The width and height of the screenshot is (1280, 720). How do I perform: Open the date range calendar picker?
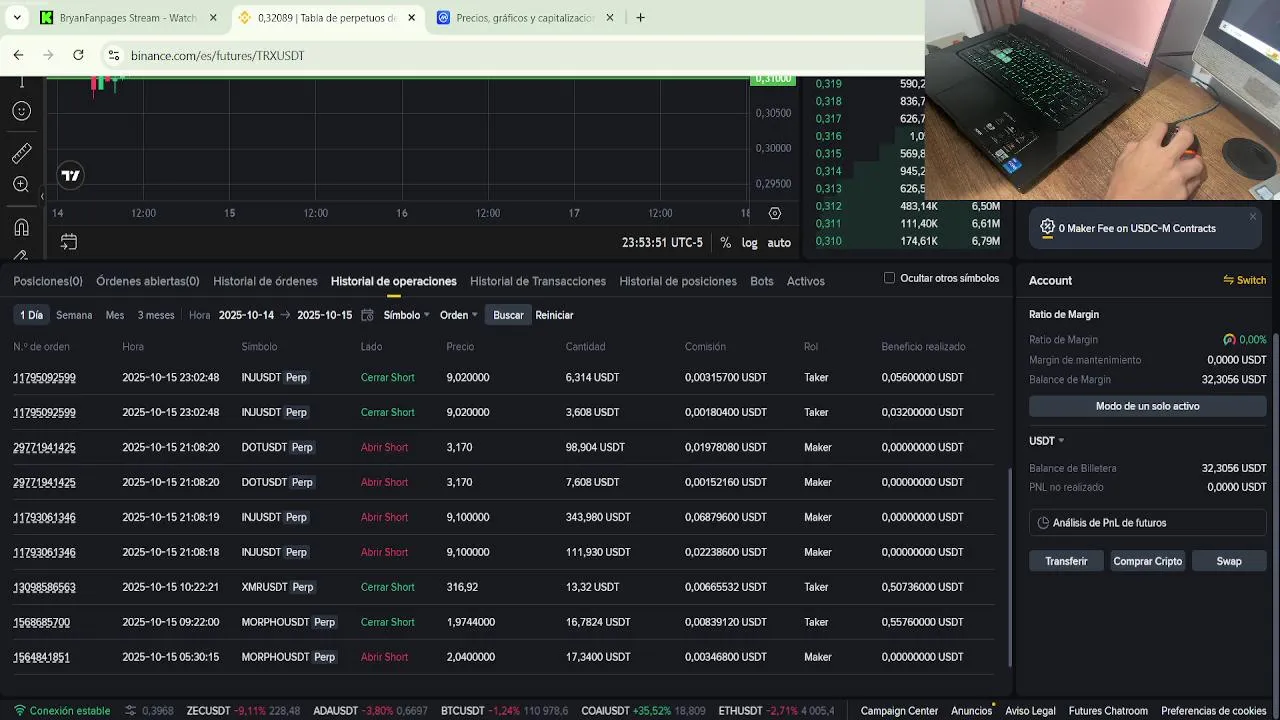click(x=367, y=315)
